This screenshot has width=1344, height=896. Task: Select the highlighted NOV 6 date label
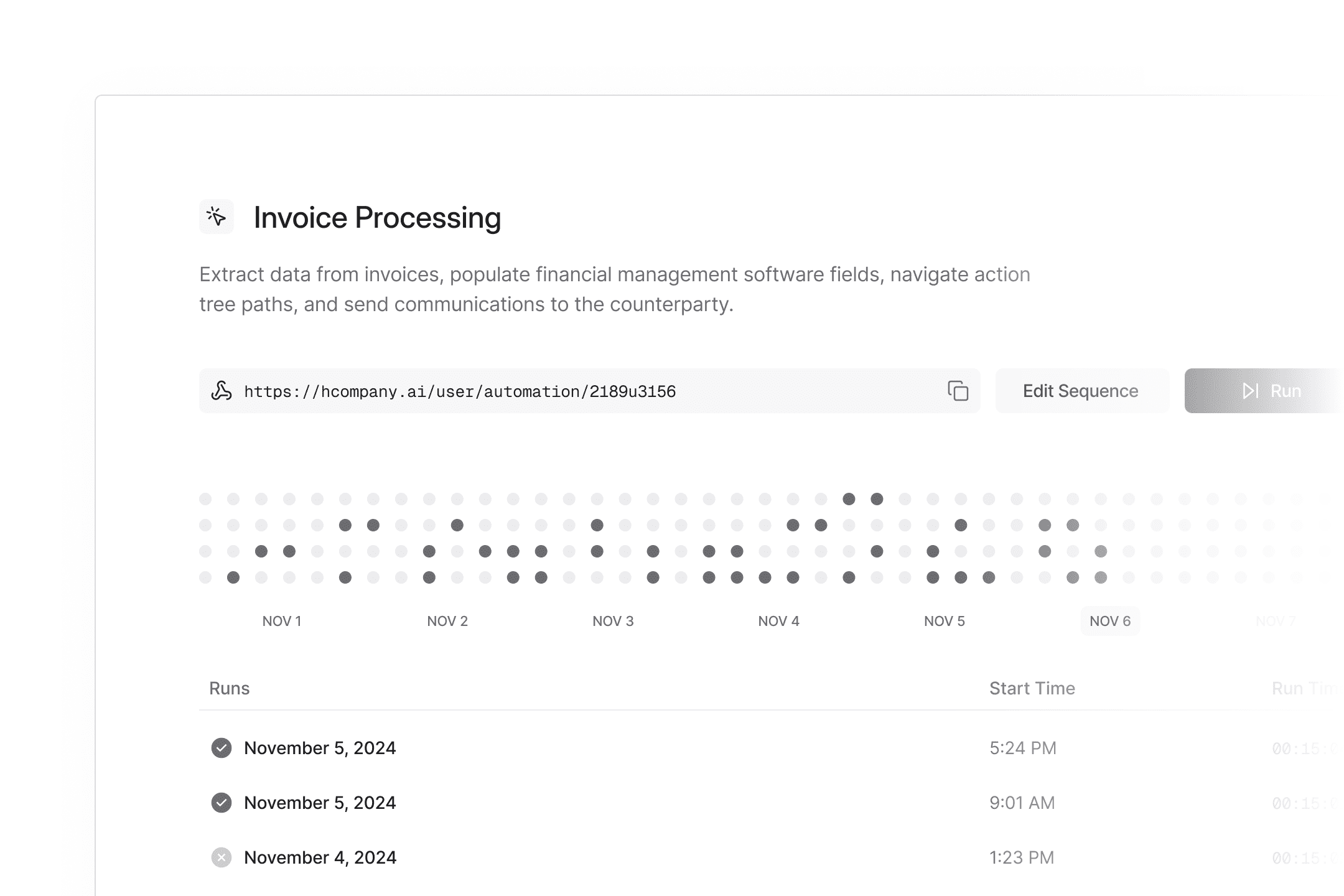pyautogui.click(x=1110, y=621)
